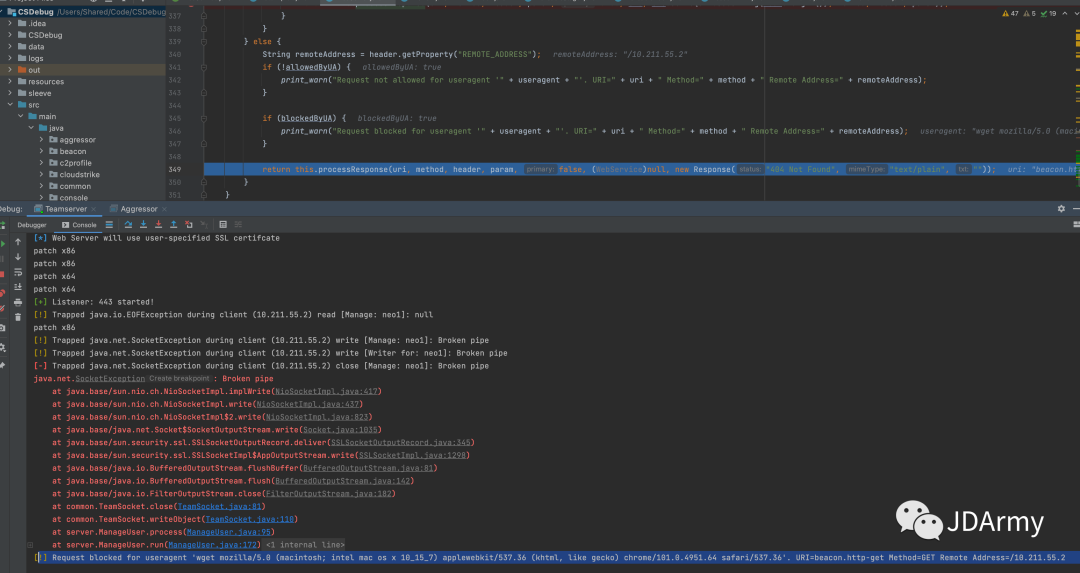The height and width of the screenshot is (573, 1080).
Task: Click the console Up the Stack Trace arrow
Action: (x=18, y=242)
